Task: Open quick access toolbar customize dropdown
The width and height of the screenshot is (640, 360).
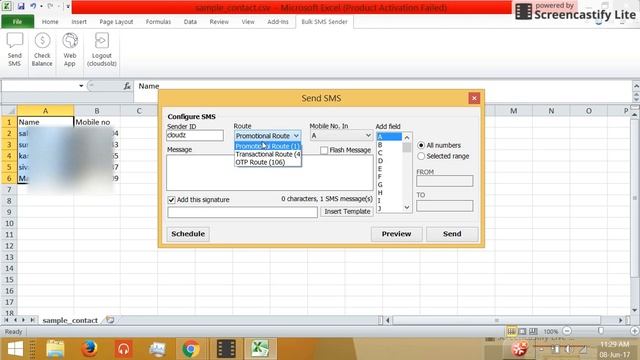Action: [68, 7]
